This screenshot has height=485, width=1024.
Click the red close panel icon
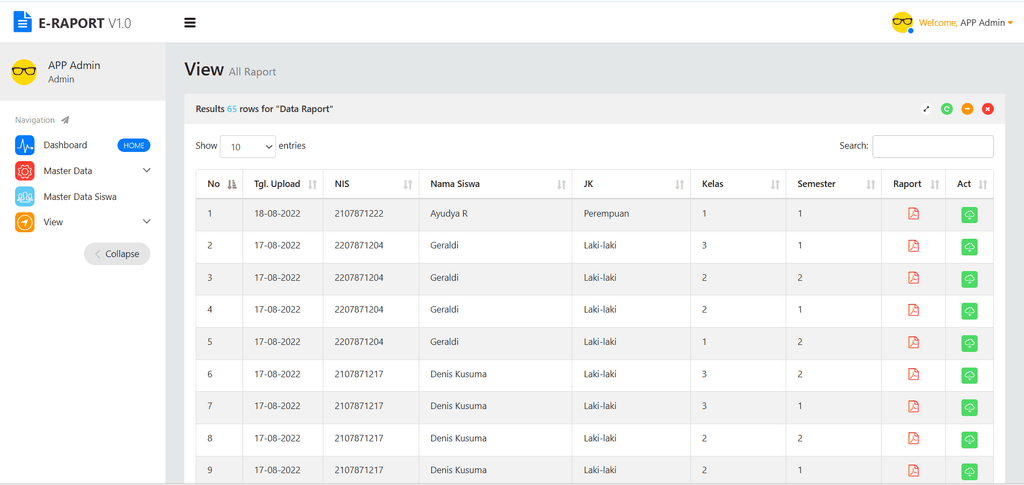[987, 109]
